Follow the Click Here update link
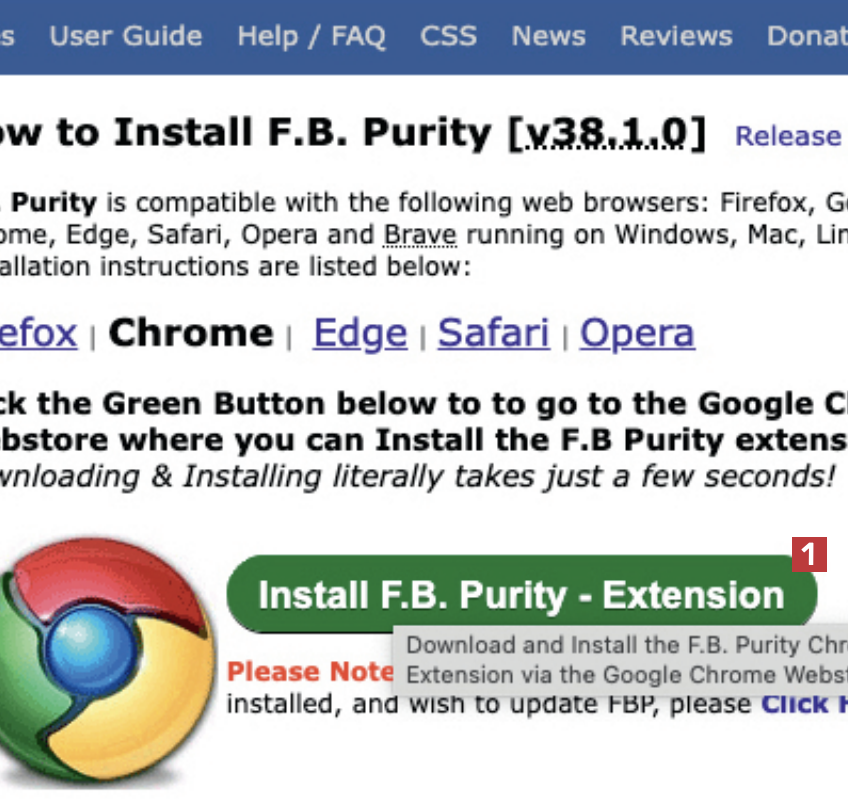This screenshot has height=800, width=848. 804,703
